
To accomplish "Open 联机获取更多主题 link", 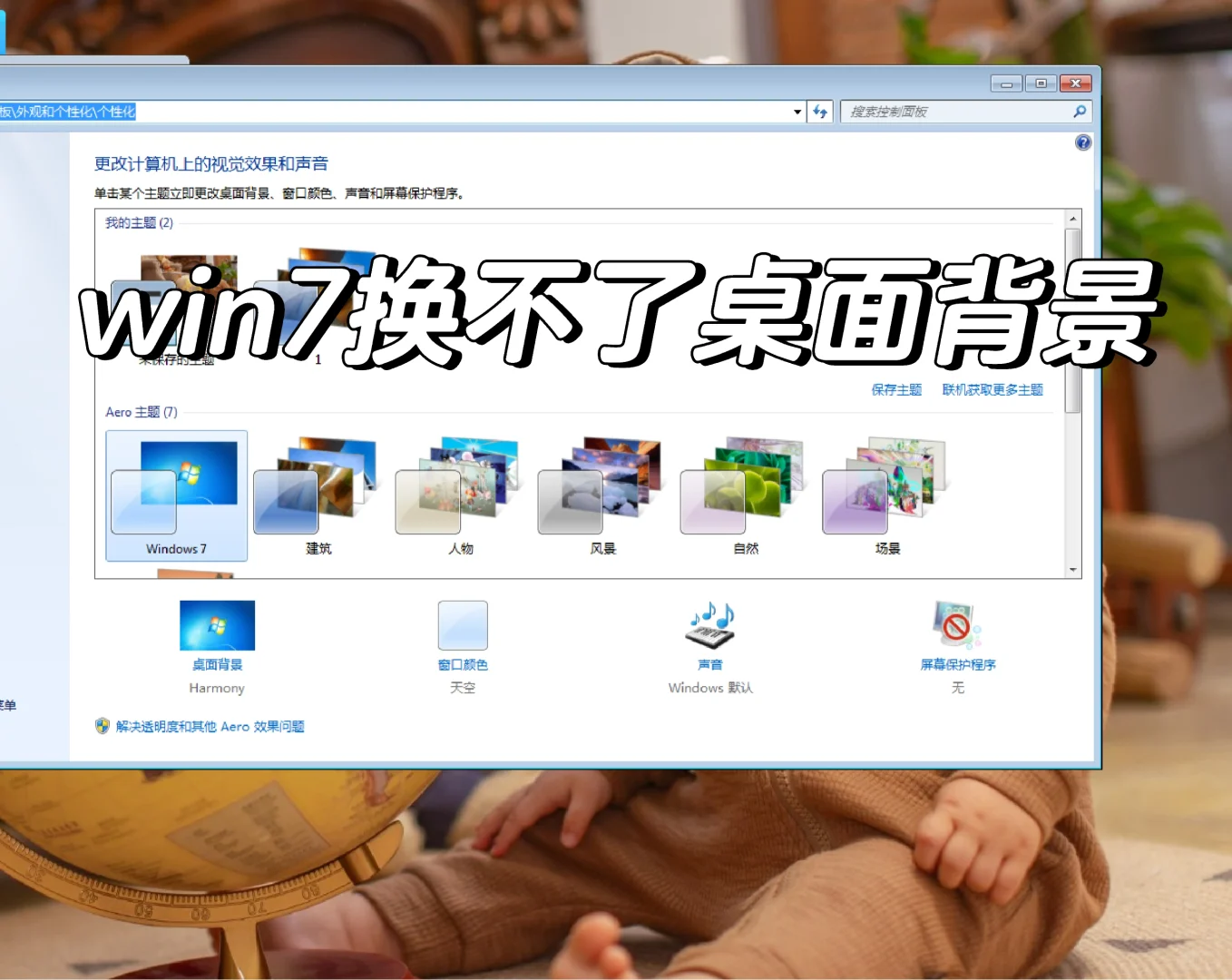I will pyautogui.click(x=993, y=388).
